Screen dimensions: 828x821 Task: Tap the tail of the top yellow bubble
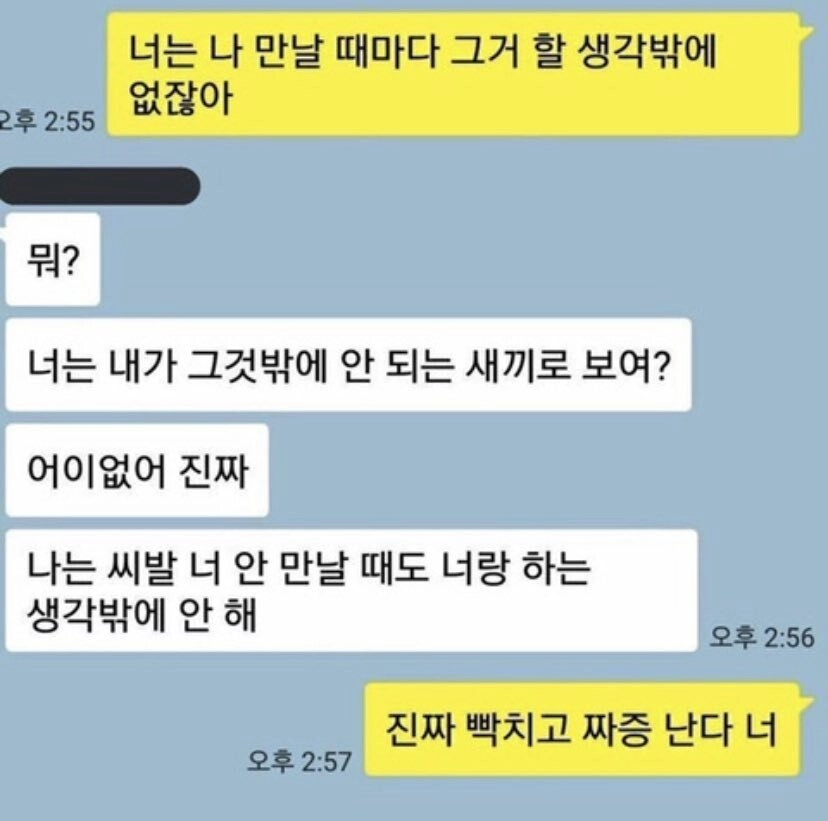pos(807,31)
